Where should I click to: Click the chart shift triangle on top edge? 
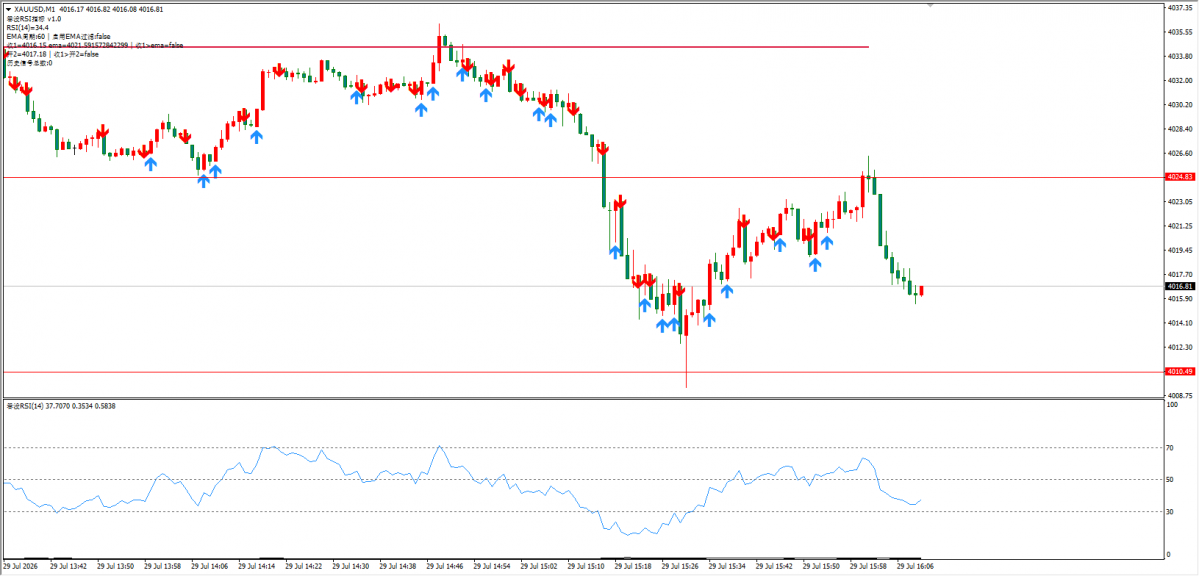pyautogui.click(x=931, y=4)
